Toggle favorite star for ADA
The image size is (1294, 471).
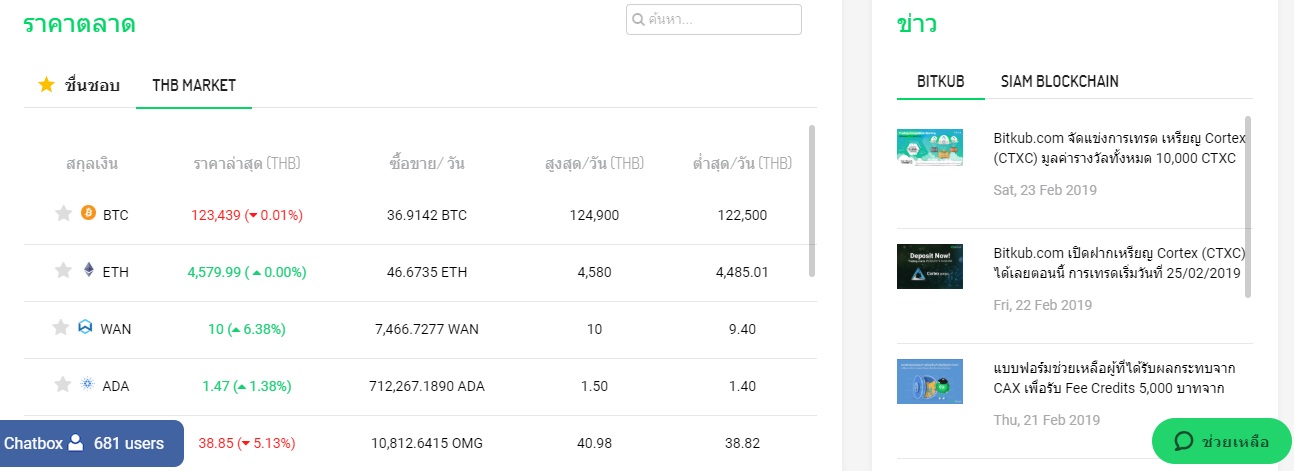[62, 384]
